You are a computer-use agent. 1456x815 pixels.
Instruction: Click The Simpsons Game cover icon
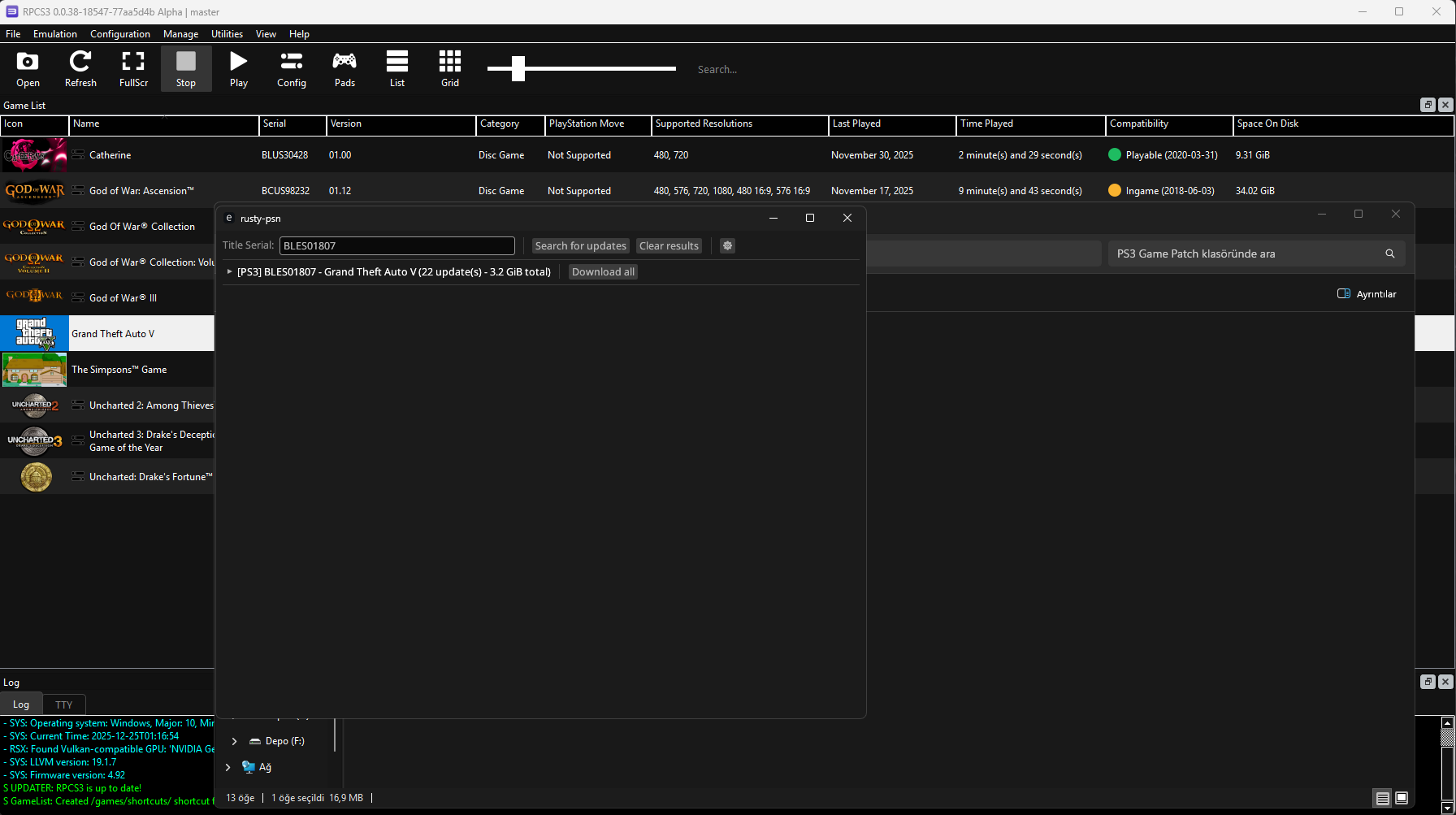(34, 369)
